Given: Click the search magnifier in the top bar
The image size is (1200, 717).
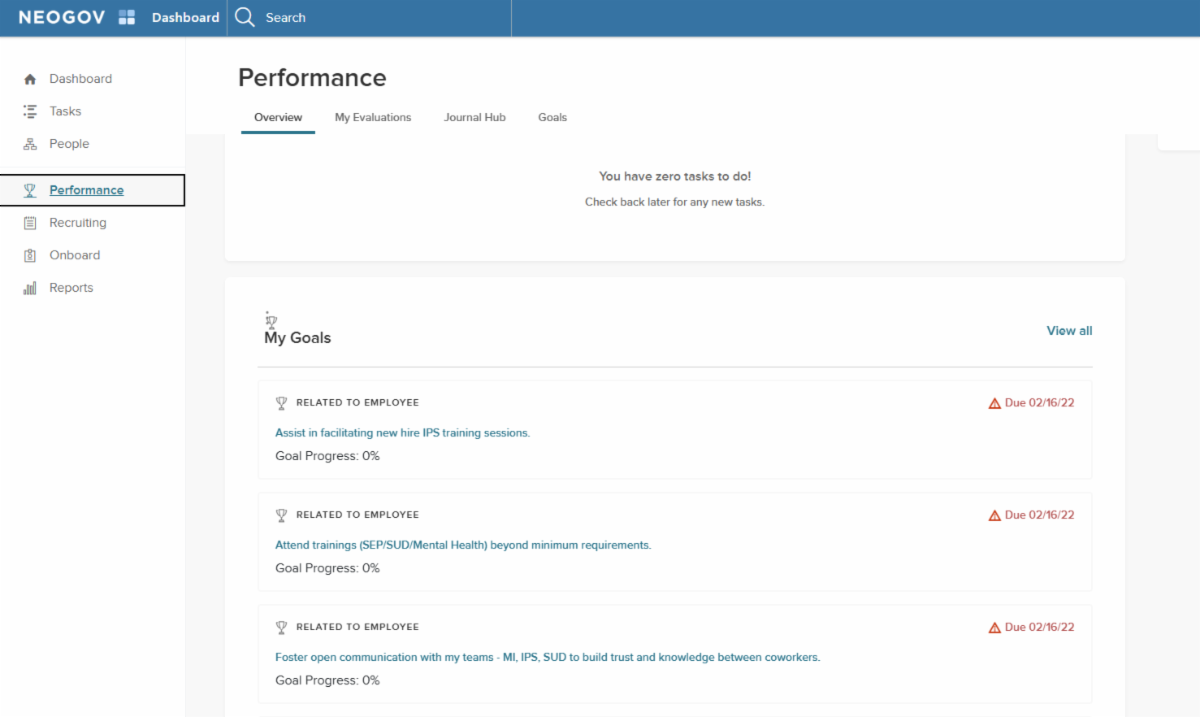Looking at the screenshot, I should pos(244,17).
